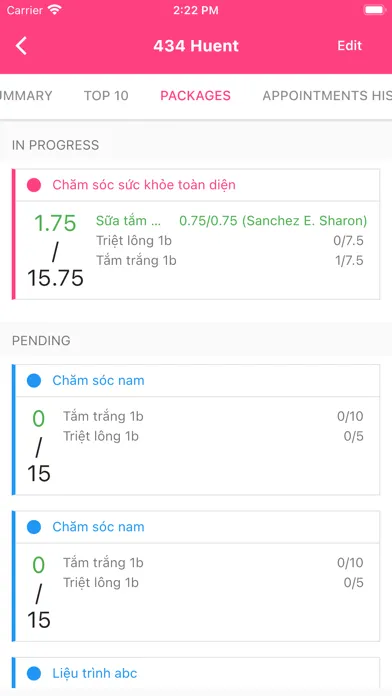Switch to the TOP 10 tab
Screen dimensions: 392x696
click(x=106, y=95)
